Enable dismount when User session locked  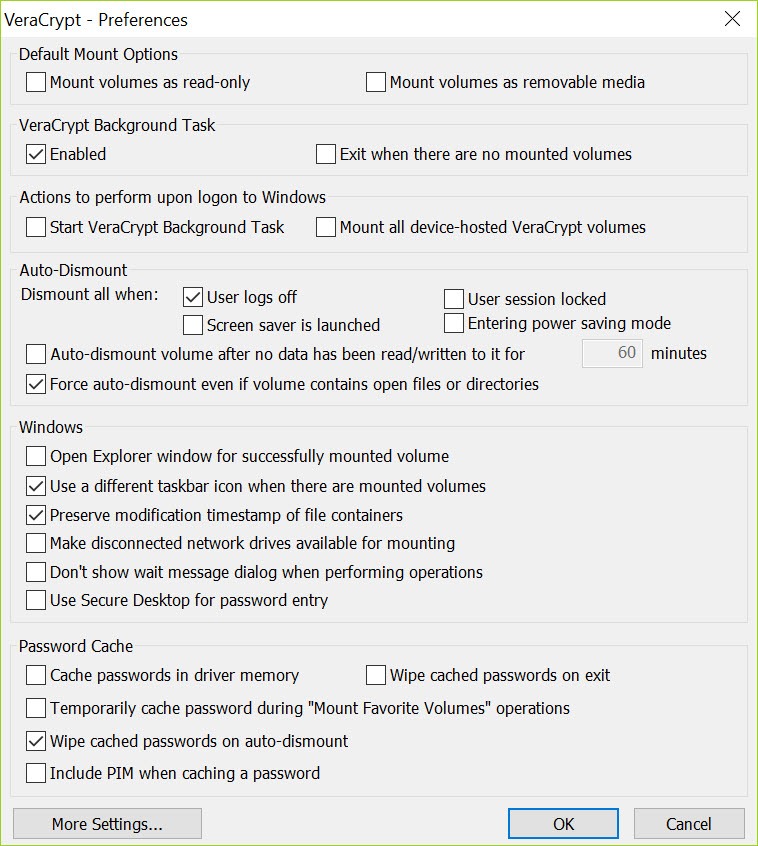pos(454,298)
